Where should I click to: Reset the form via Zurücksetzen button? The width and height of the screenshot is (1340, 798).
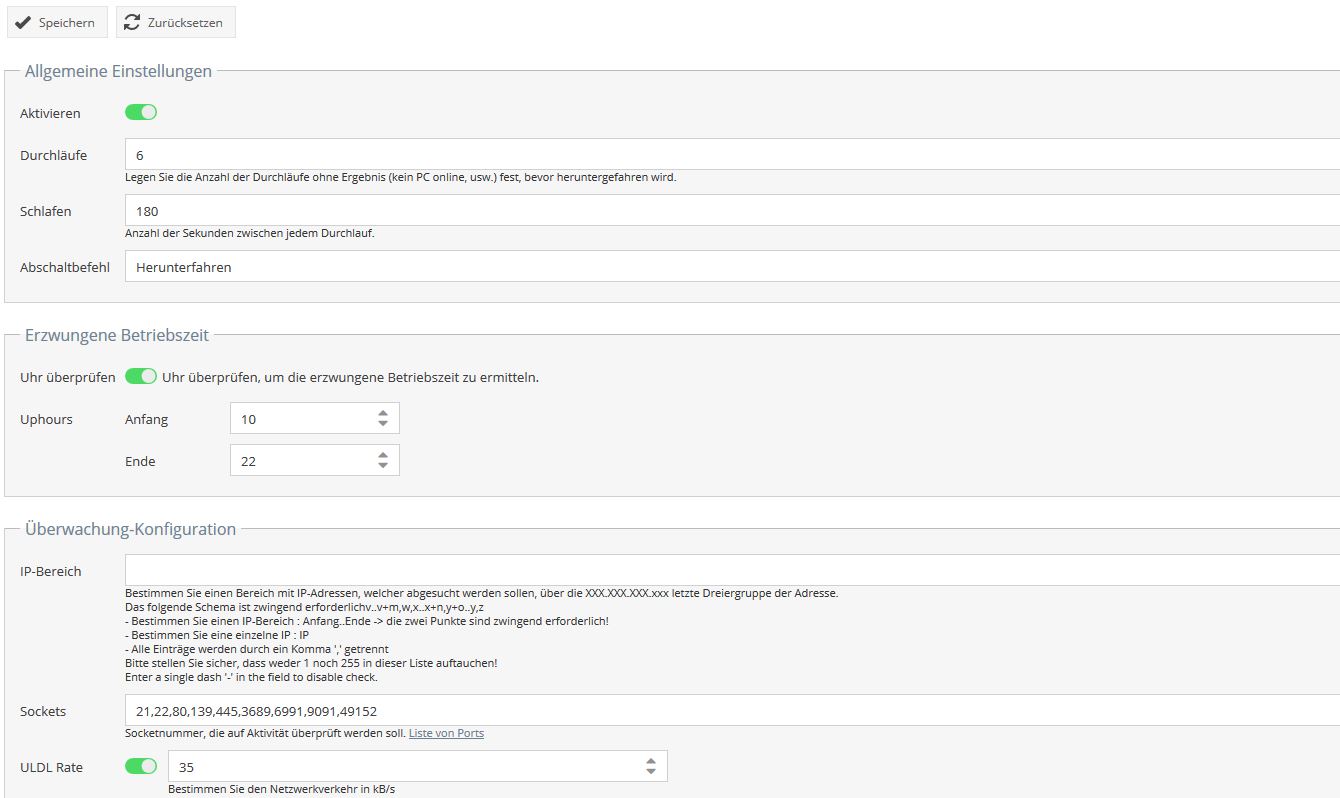176,23
